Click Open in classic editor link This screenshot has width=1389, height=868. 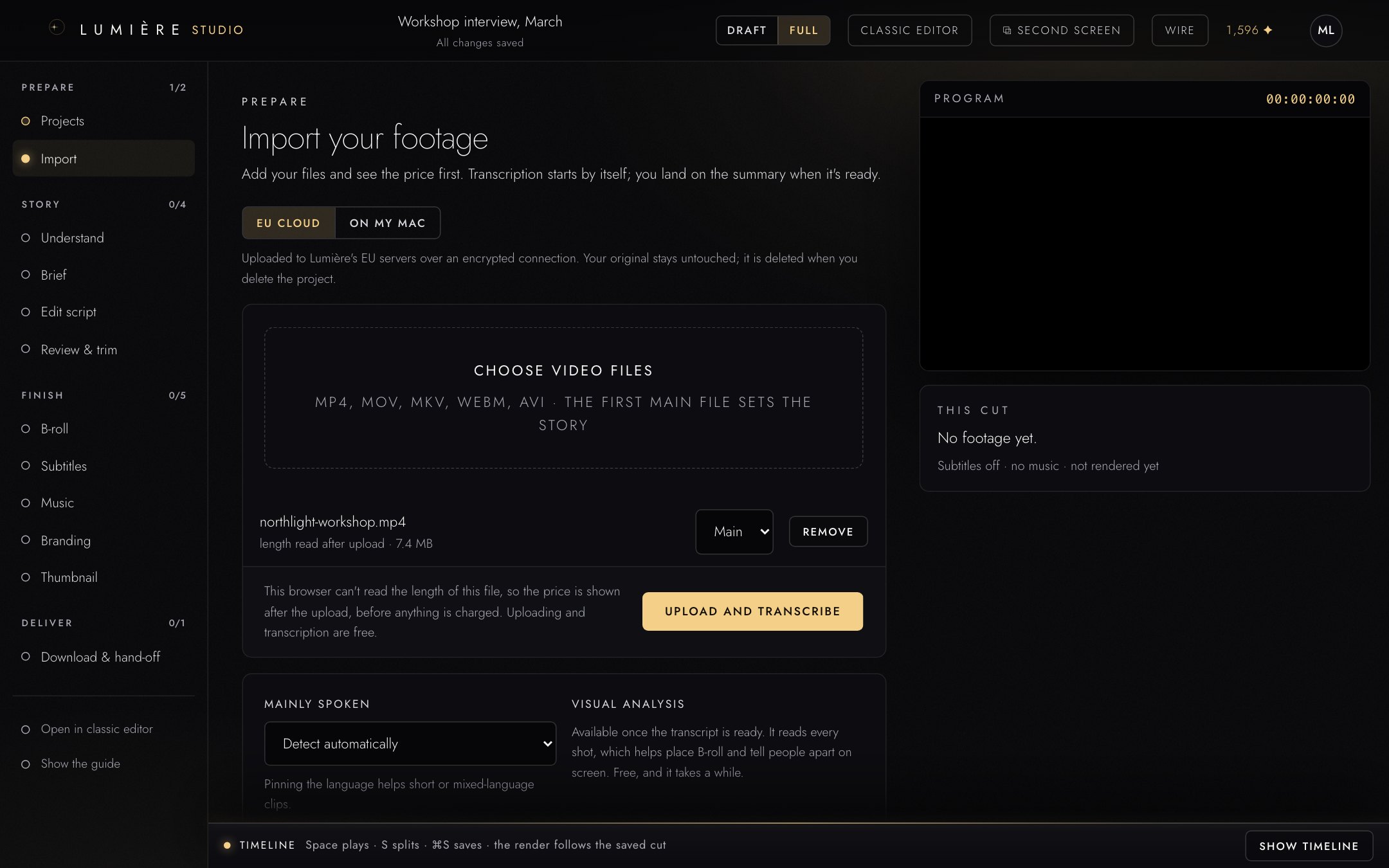click(104, 728)
